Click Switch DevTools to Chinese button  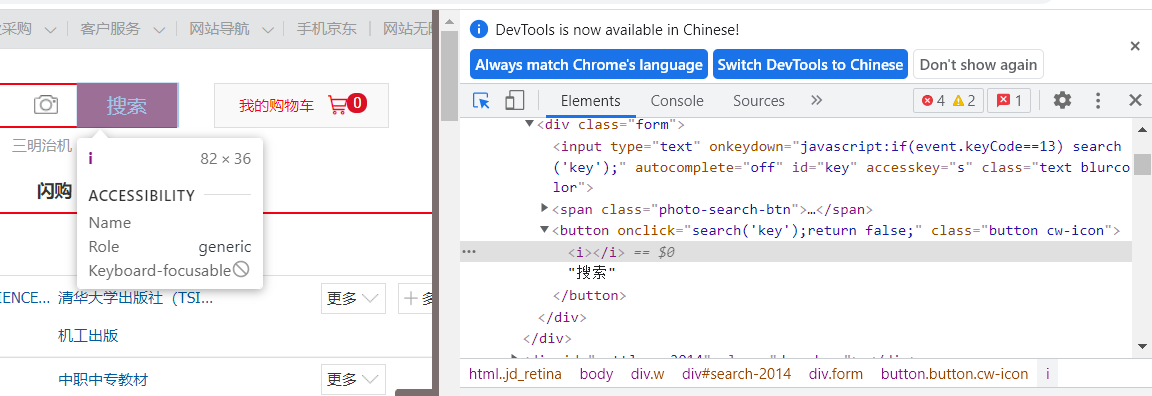810,65
